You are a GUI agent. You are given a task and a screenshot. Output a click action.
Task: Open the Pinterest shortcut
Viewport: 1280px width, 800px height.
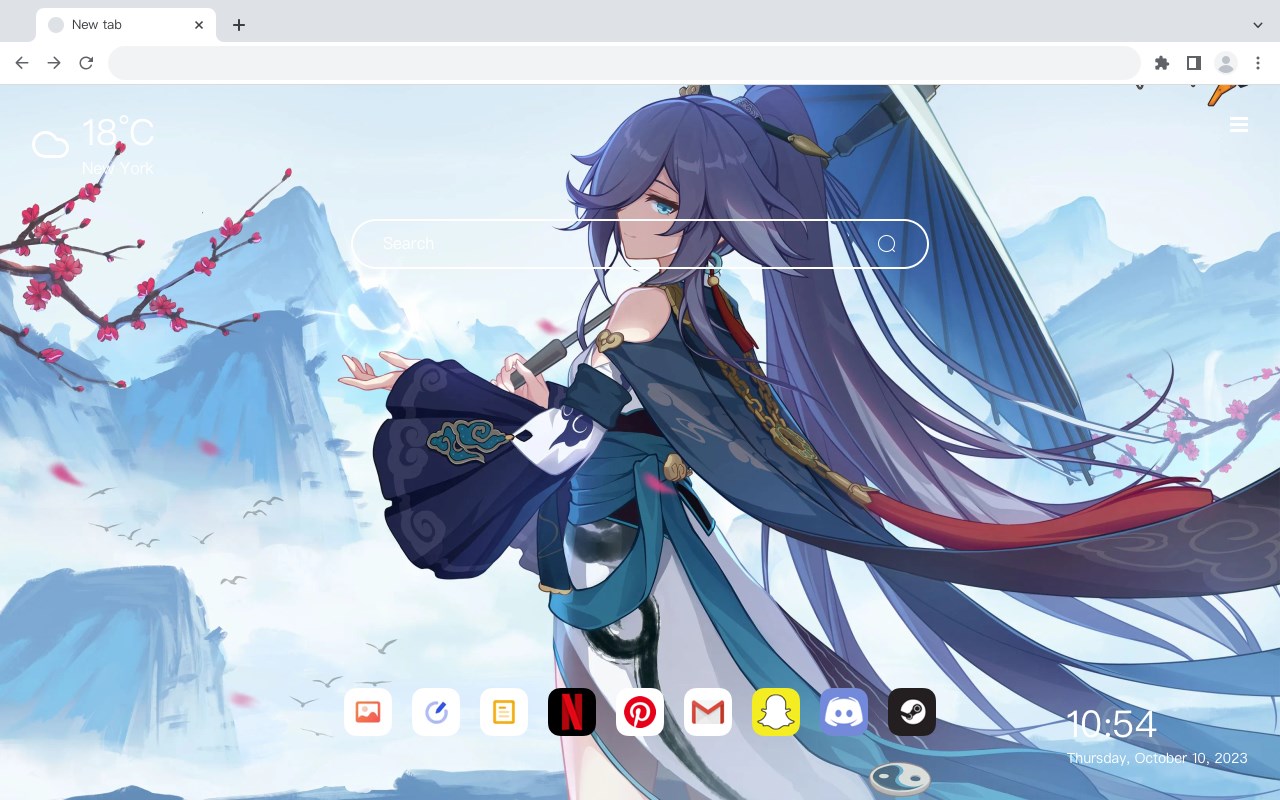pos(640,712)
